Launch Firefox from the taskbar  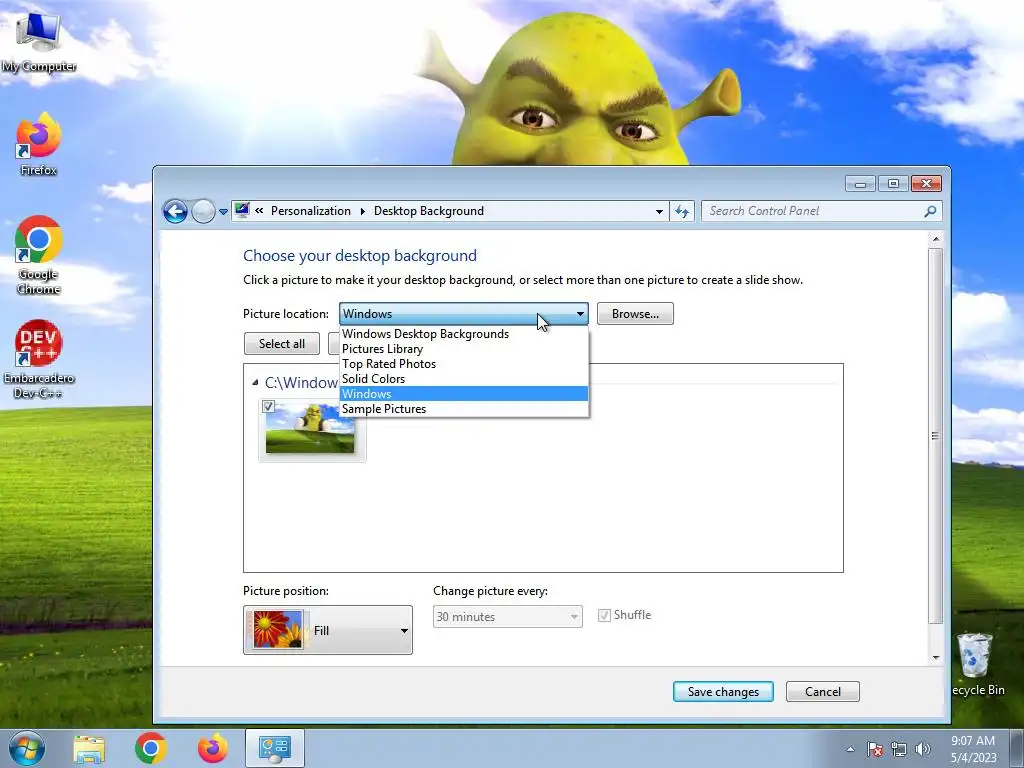pos(213,748)
